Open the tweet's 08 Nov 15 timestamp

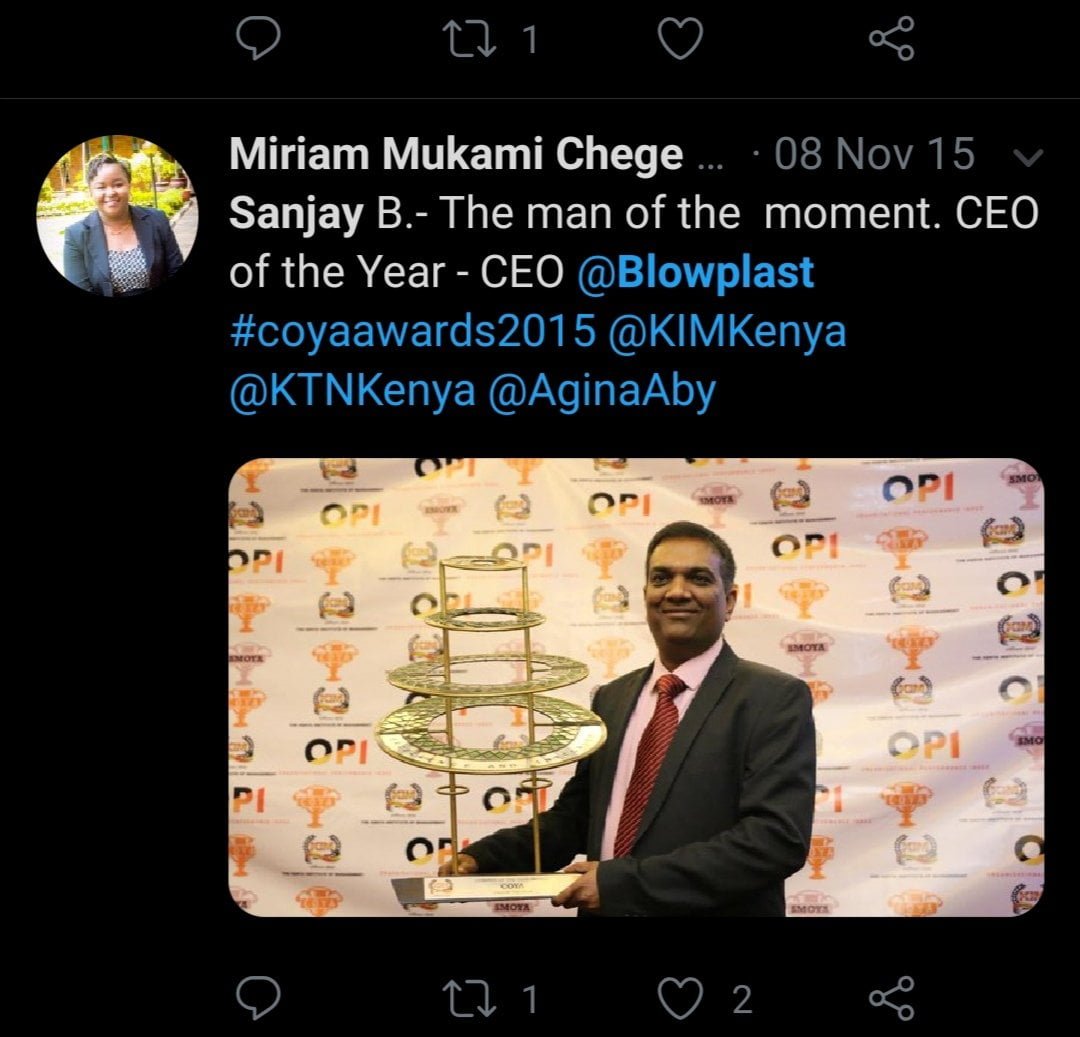874,153
